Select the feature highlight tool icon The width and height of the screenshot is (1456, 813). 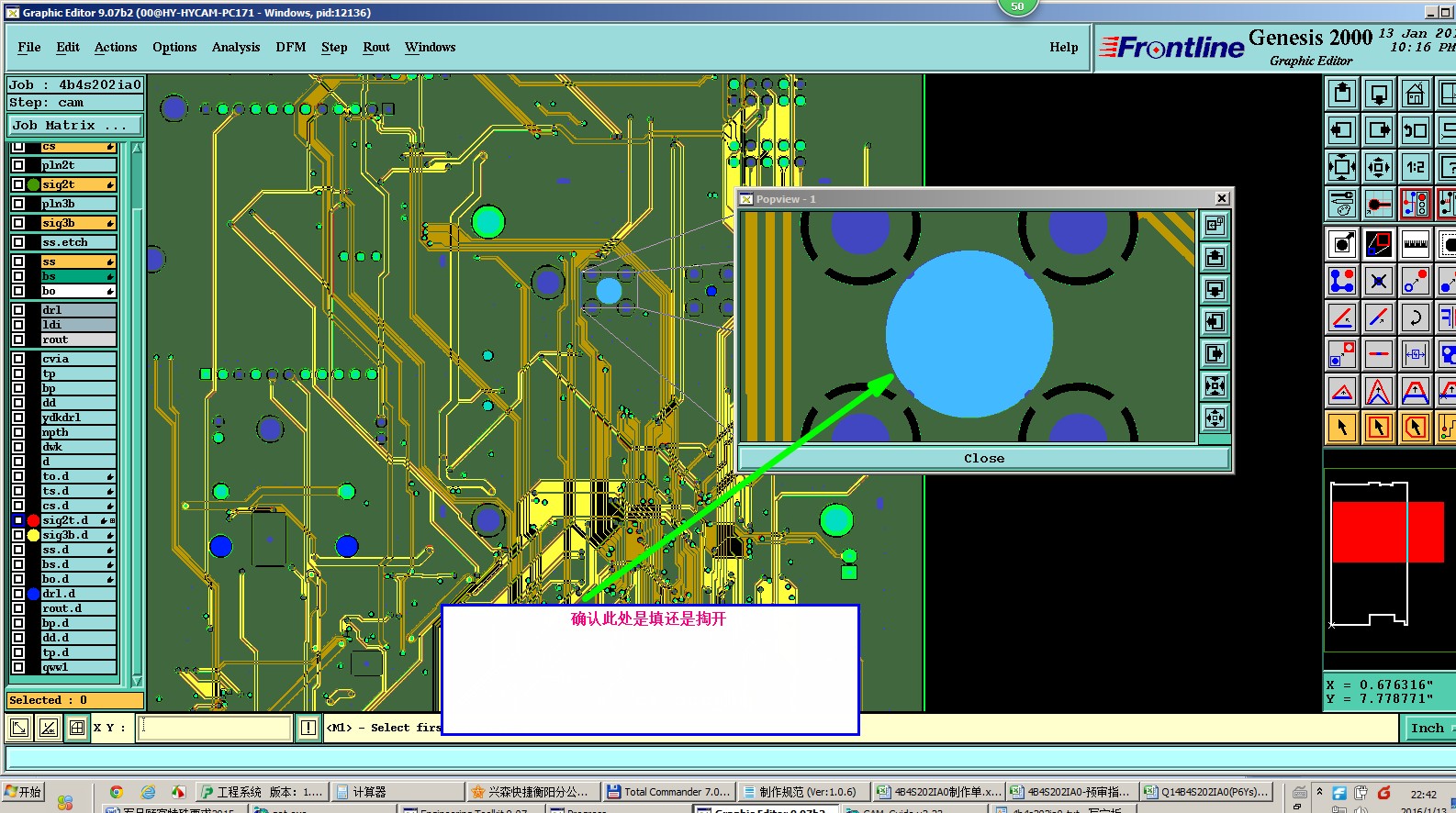tap(1342, 244)
